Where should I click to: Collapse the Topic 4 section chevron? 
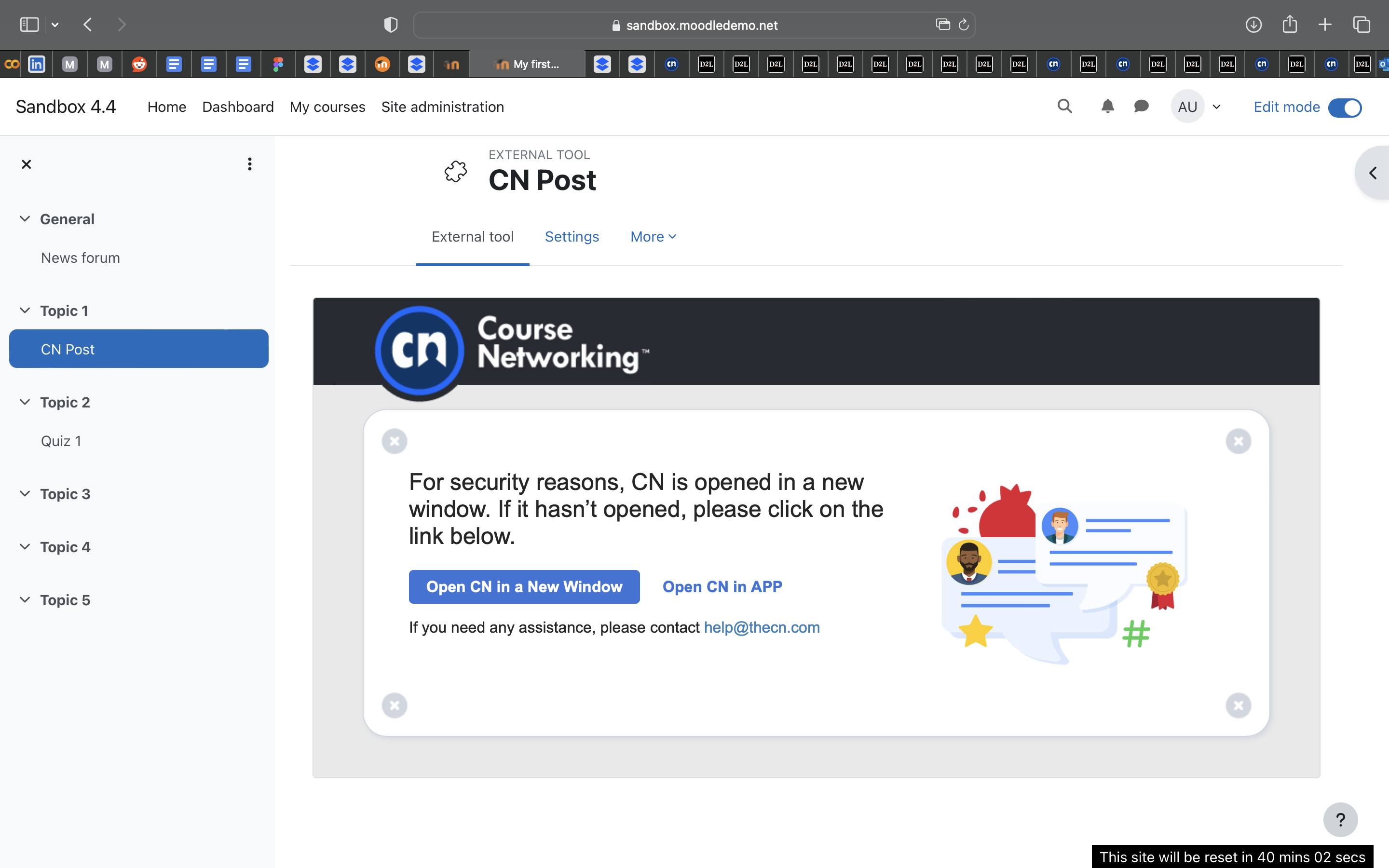point(25,546)
